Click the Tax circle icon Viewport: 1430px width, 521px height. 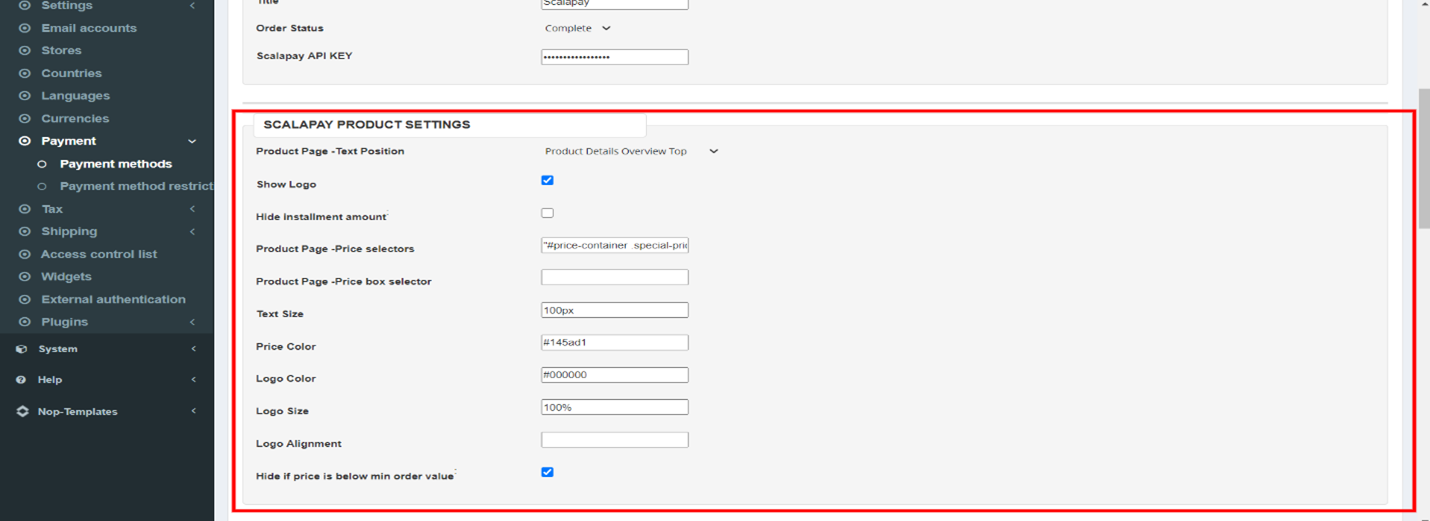(x=25, y=209)
